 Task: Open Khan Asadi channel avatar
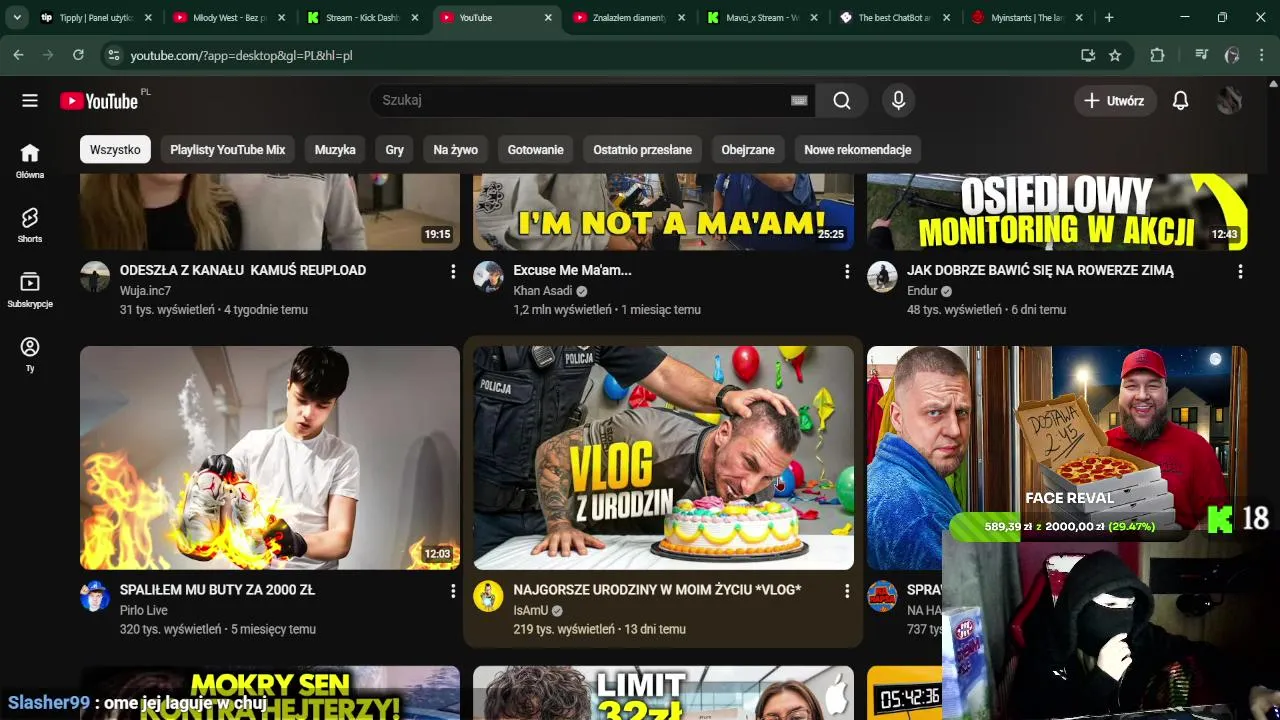488,277
